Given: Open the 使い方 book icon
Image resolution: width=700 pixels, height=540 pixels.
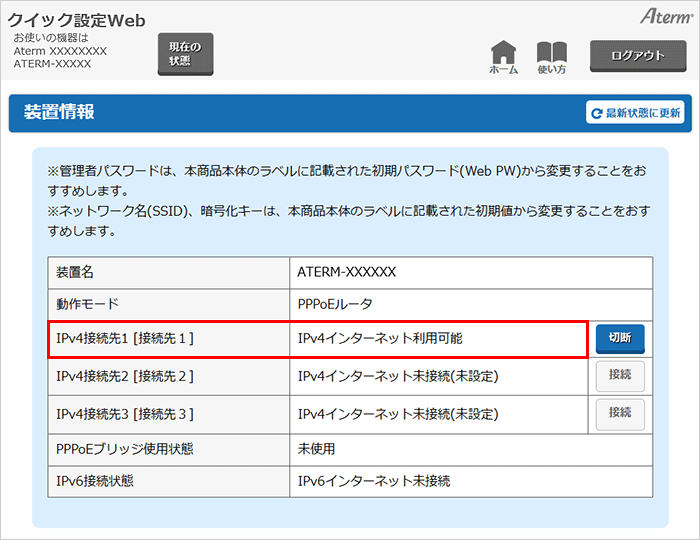Looking at the screenshot, I should tap(551, 54).
